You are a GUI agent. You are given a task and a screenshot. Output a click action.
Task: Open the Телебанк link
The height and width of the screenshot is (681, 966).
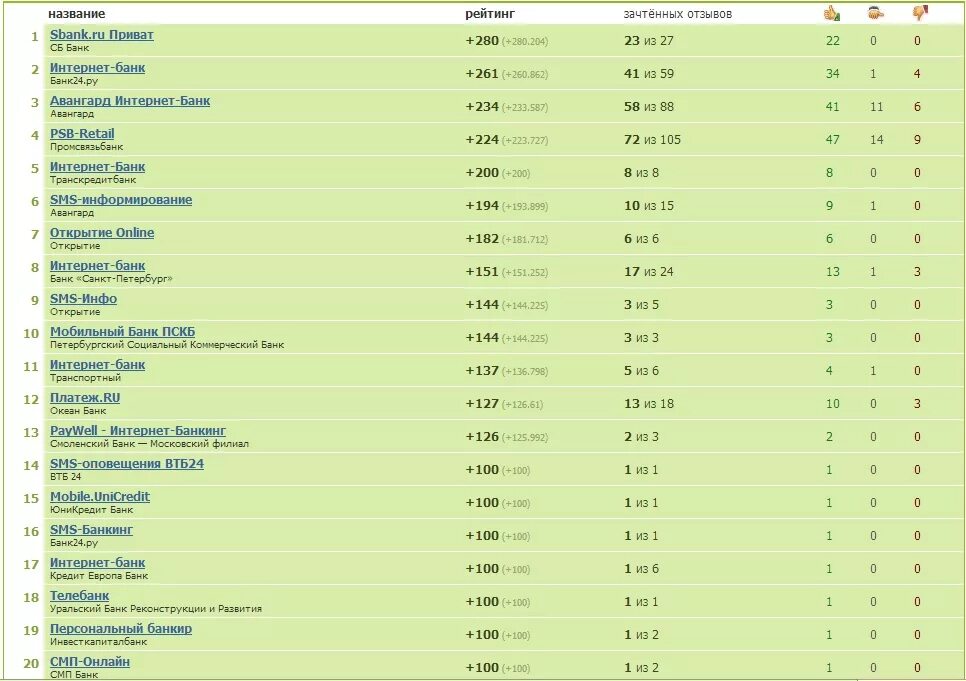click(79, 595)
